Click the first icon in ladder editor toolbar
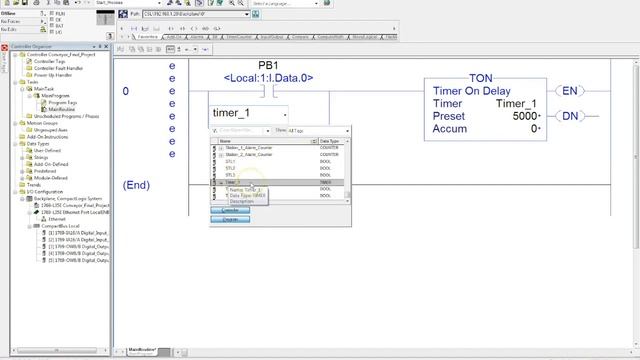This screenshot has width=640, height=360. coord(121,49)
